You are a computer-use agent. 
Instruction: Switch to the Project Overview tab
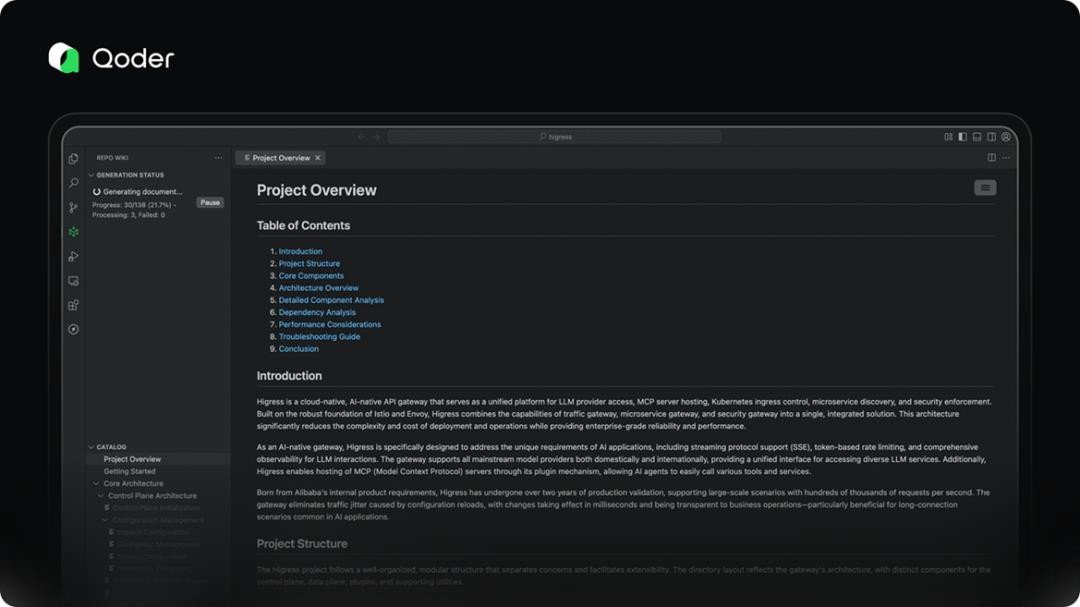pos(280,158)
